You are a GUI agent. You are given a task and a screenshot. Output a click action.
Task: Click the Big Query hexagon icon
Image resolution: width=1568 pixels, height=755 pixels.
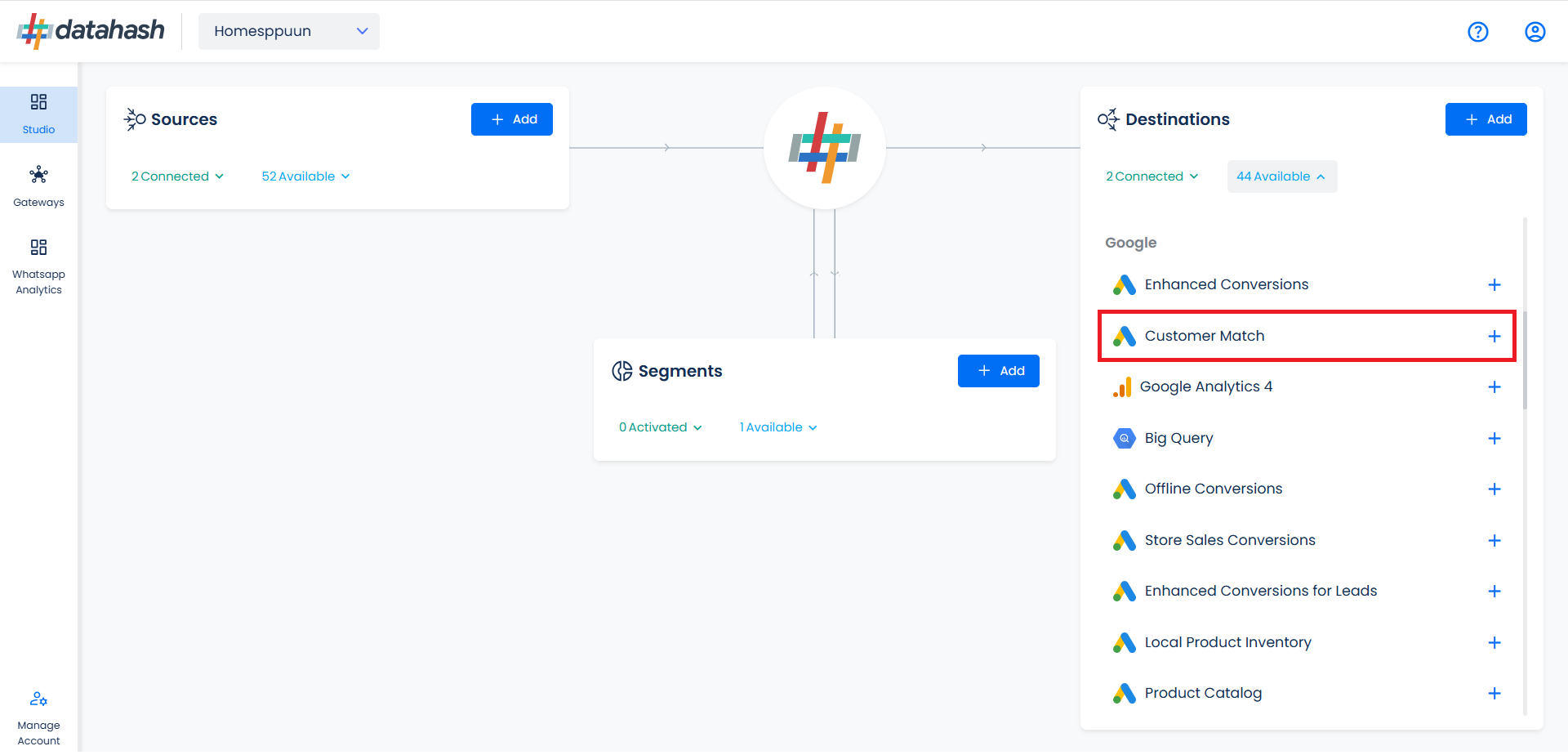click(x=1125, y=438)
